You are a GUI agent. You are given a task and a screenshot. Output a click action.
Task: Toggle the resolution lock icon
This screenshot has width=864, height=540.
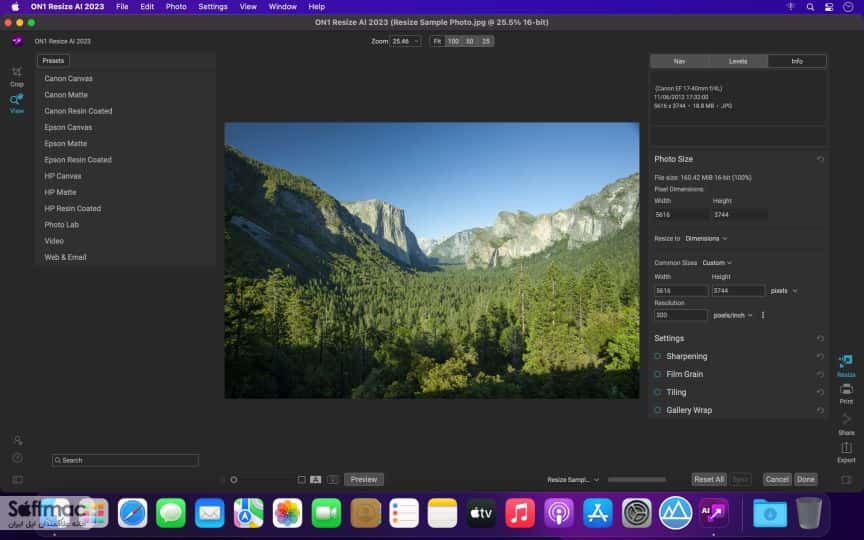point(763,315)
